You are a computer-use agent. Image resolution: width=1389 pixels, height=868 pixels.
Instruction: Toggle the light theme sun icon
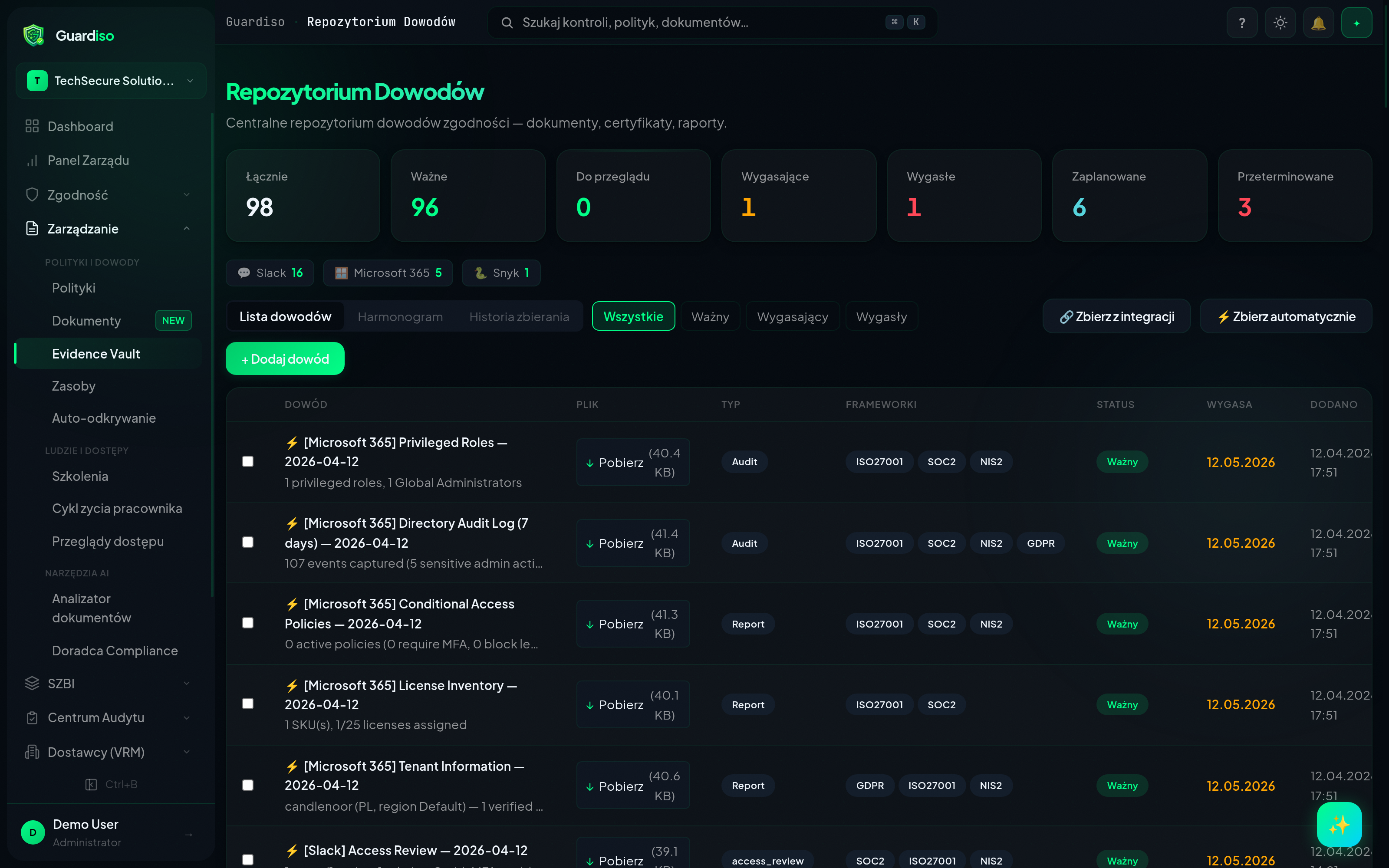[1280, 23]
